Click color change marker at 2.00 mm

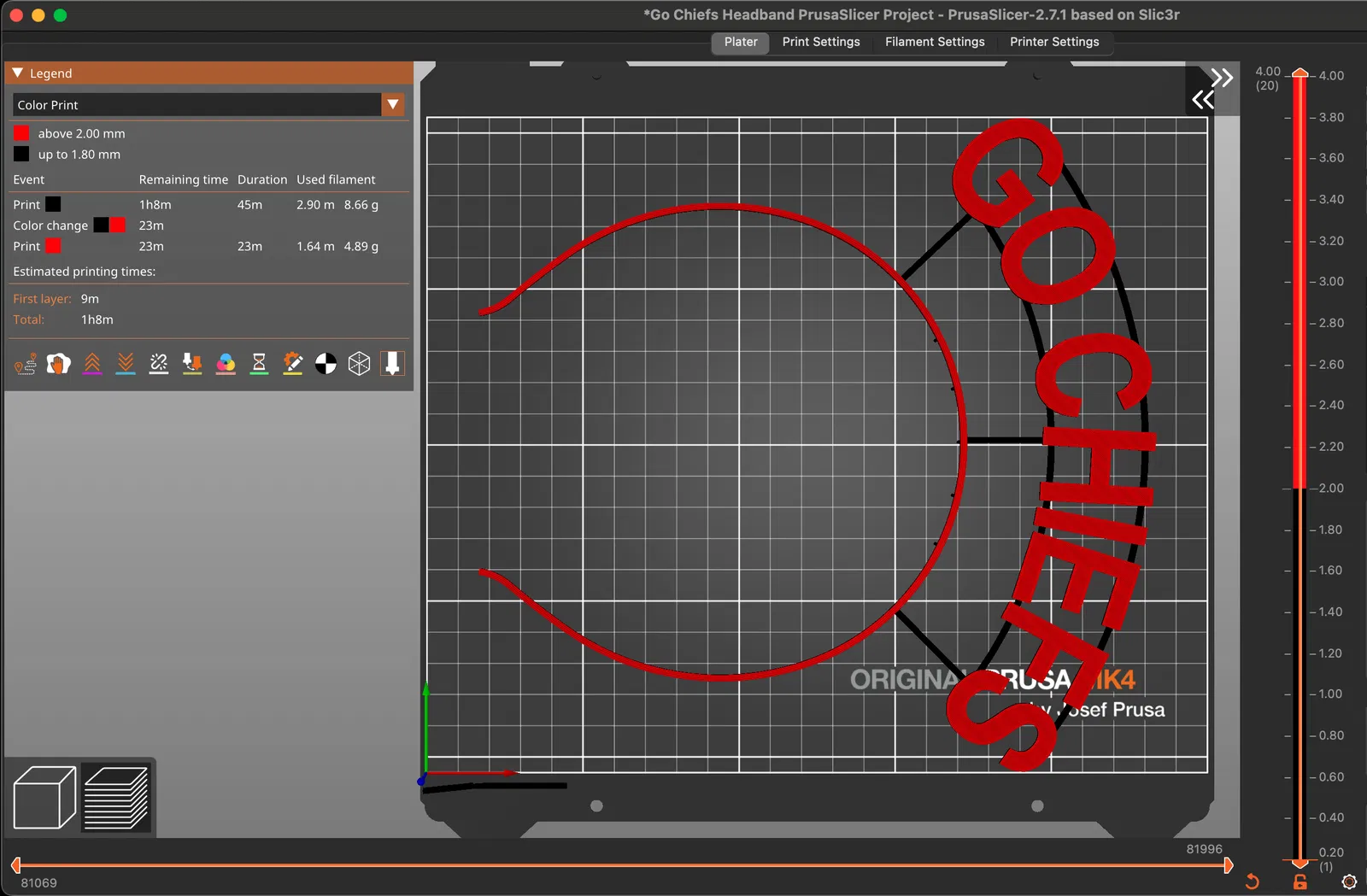1300,488
